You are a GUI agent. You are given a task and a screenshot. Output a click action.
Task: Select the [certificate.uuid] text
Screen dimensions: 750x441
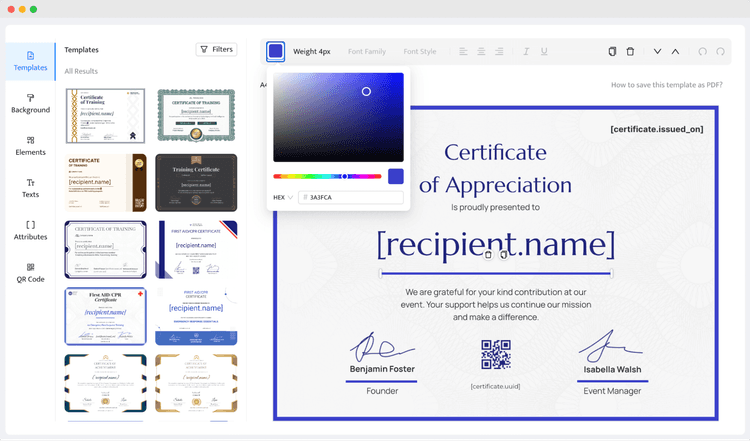(x=496, y=386)
